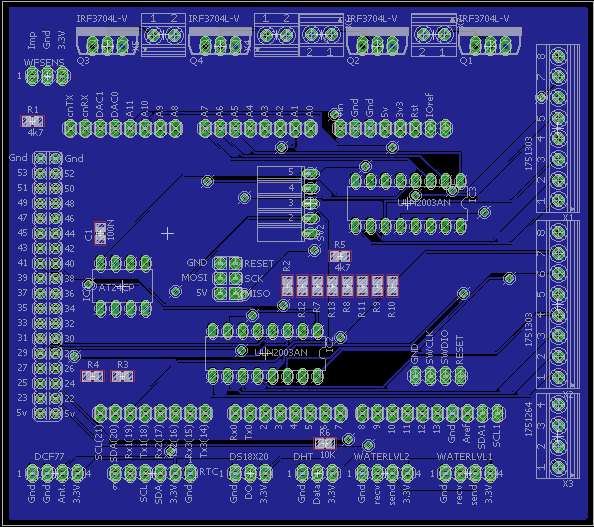
Task: Click the MOSI pad on ISP header
Action: coord(220,278)
